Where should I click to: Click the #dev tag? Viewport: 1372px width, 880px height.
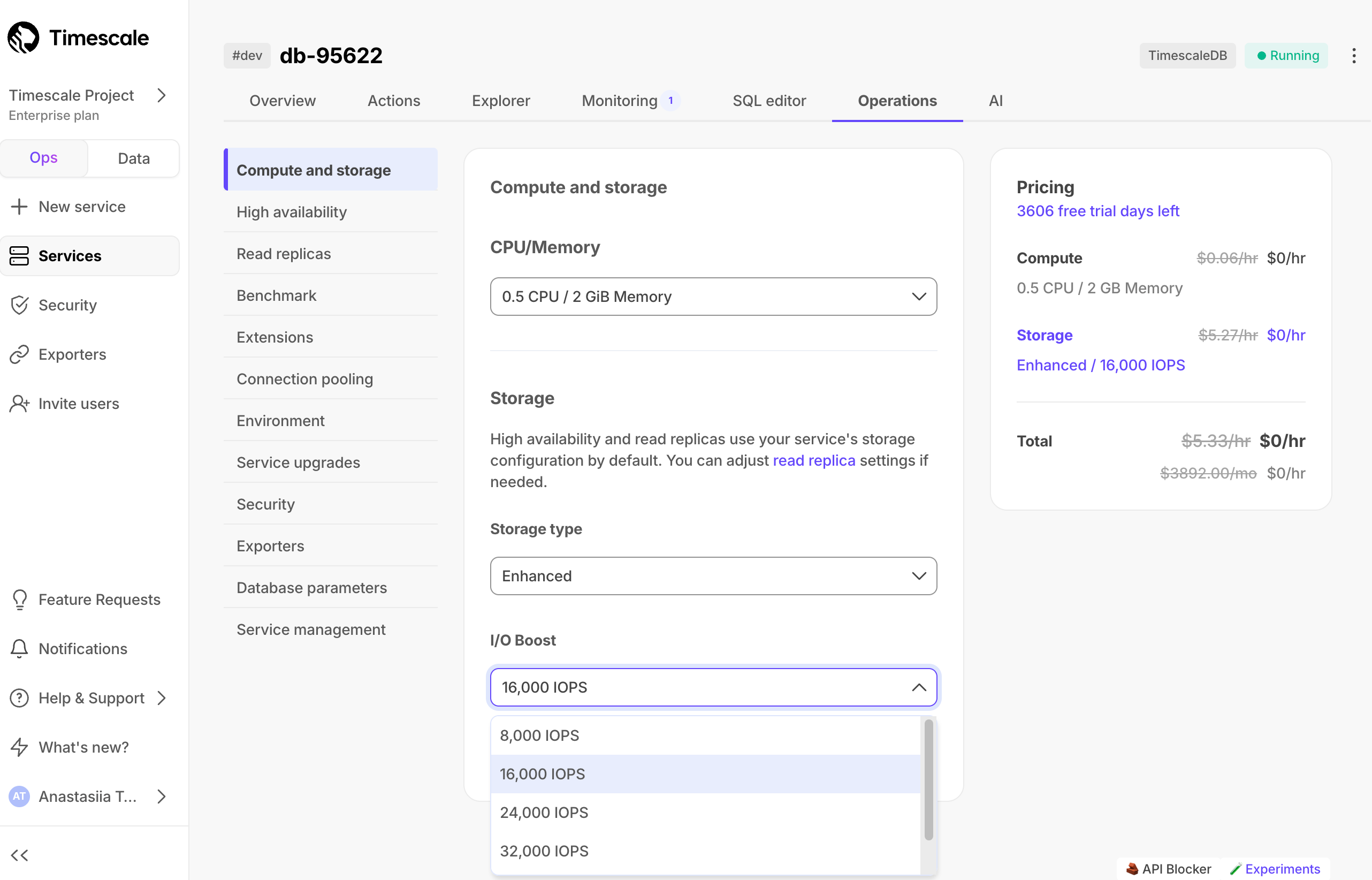247,56
